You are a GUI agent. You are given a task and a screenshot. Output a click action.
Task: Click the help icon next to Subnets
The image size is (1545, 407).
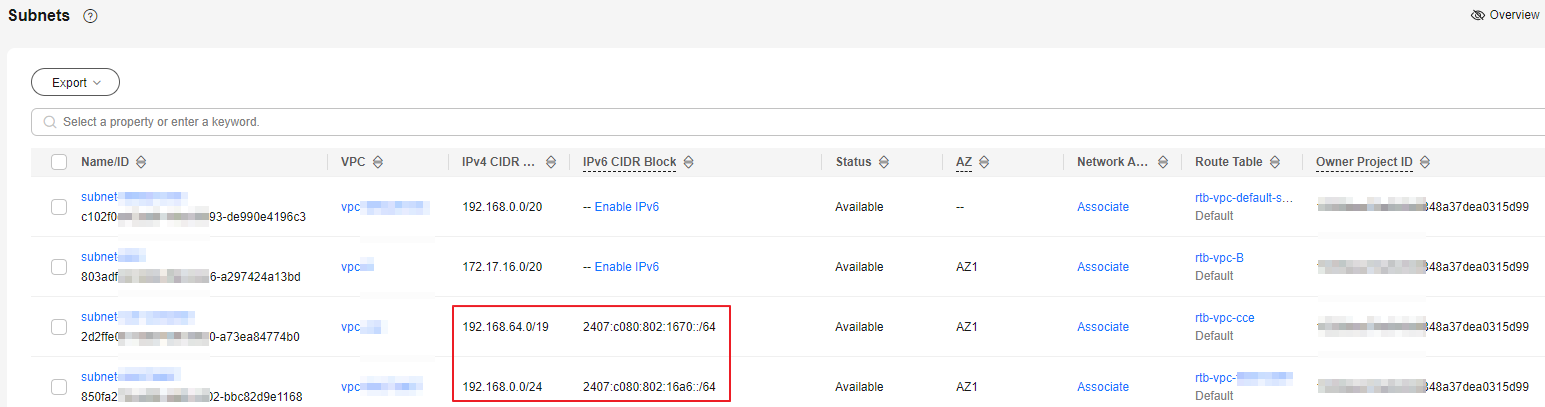click(x=91, y=16)
